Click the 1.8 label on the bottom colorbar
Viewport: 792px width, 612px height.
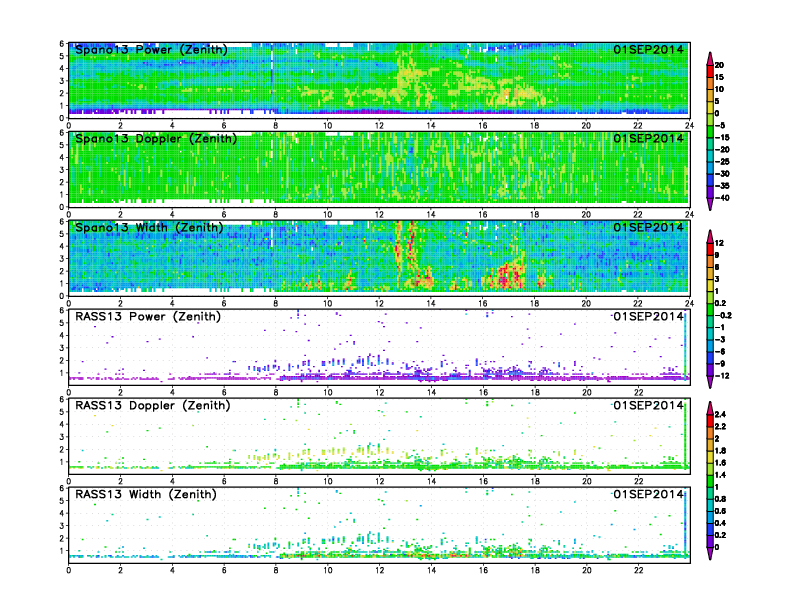721,450
